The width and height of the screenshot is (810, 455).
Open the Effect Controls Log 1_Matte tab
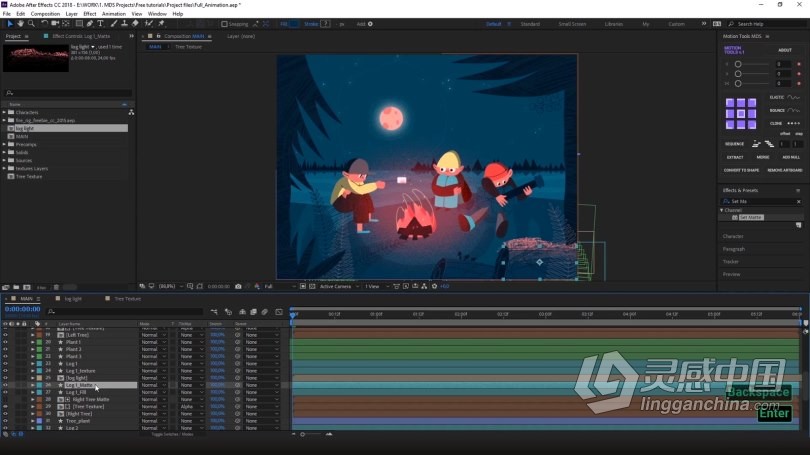[x=81, y=36]
